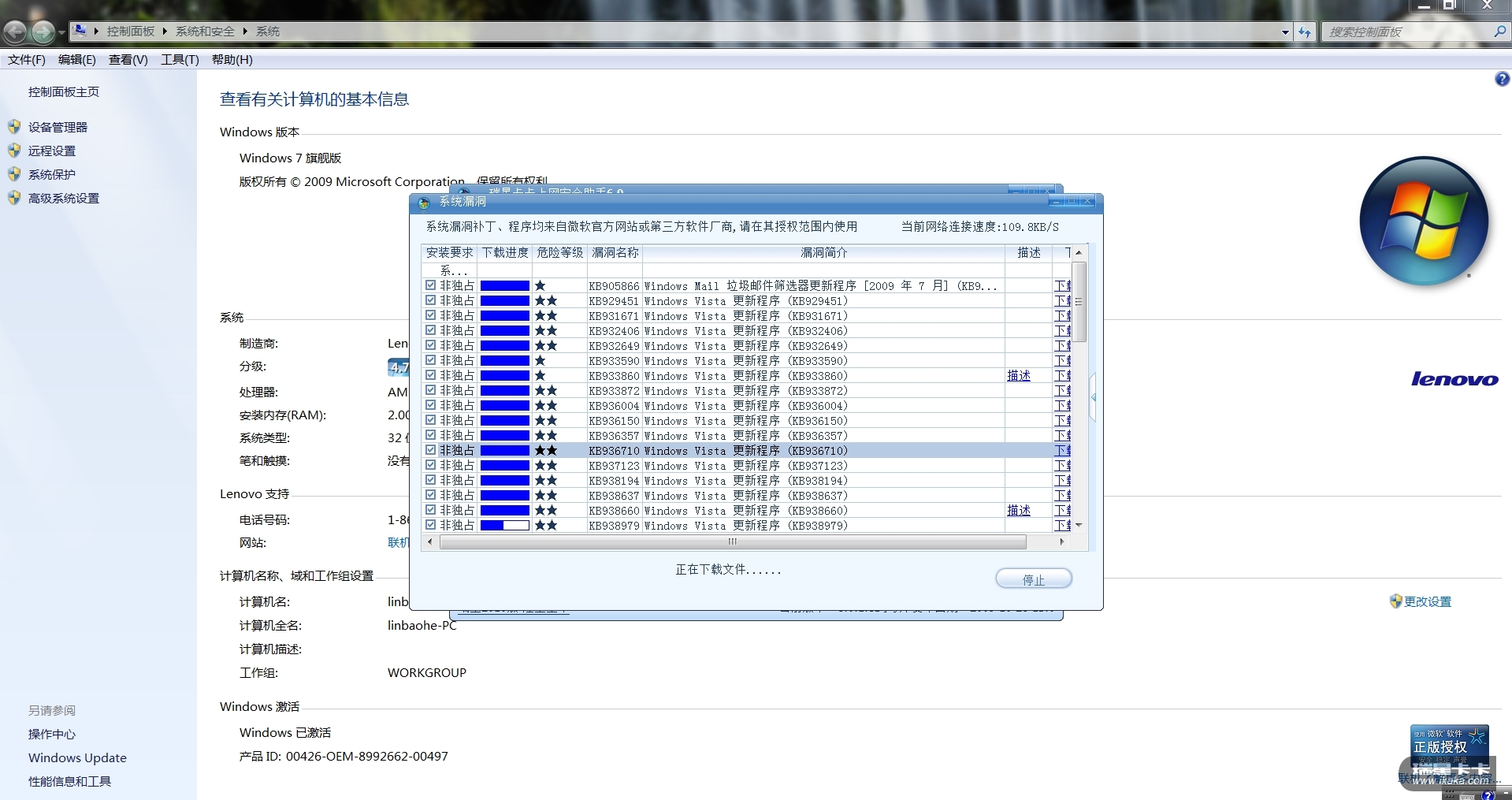Screen dimensions: 1512x800
Task: Click the partial progress bar for KB938979
Action: (505, 526)
